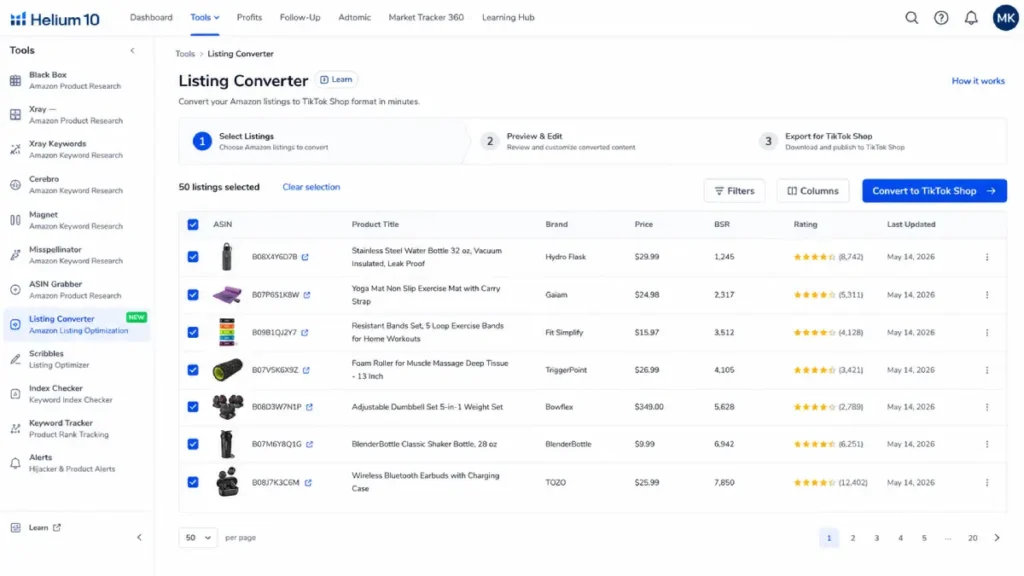The image size is (1024, 576).
Task: Click the Learn badge beside title
Action: (x=336, y=80)
